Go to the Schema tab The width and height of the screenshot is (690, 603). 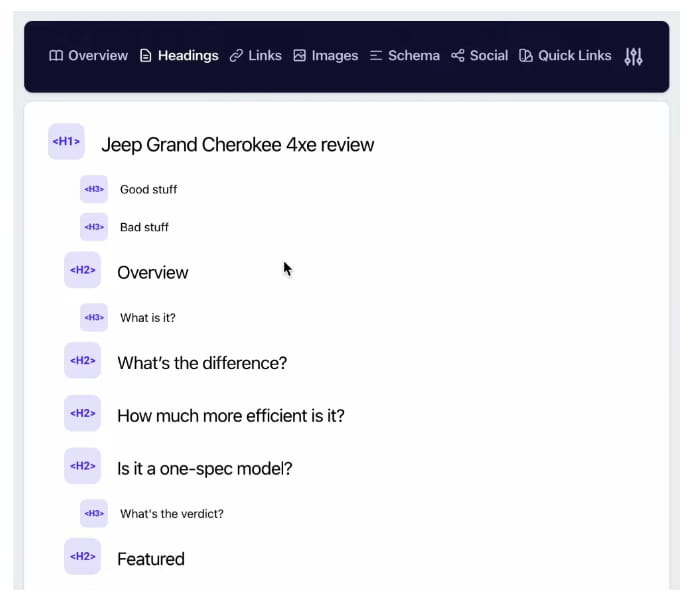pos(405,55)
